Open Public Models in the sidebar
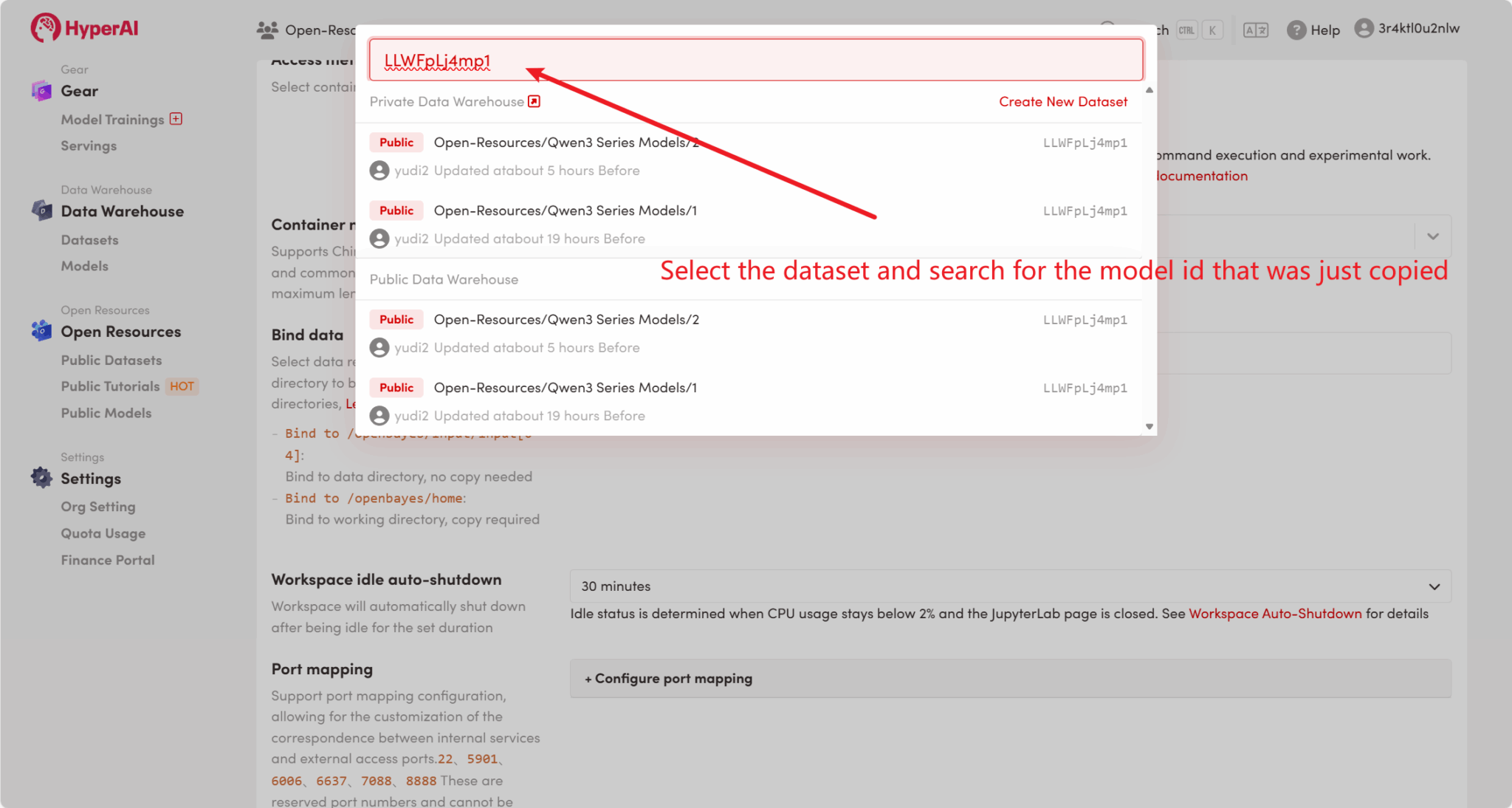The image size is (1512, 808). coord(106,413)
